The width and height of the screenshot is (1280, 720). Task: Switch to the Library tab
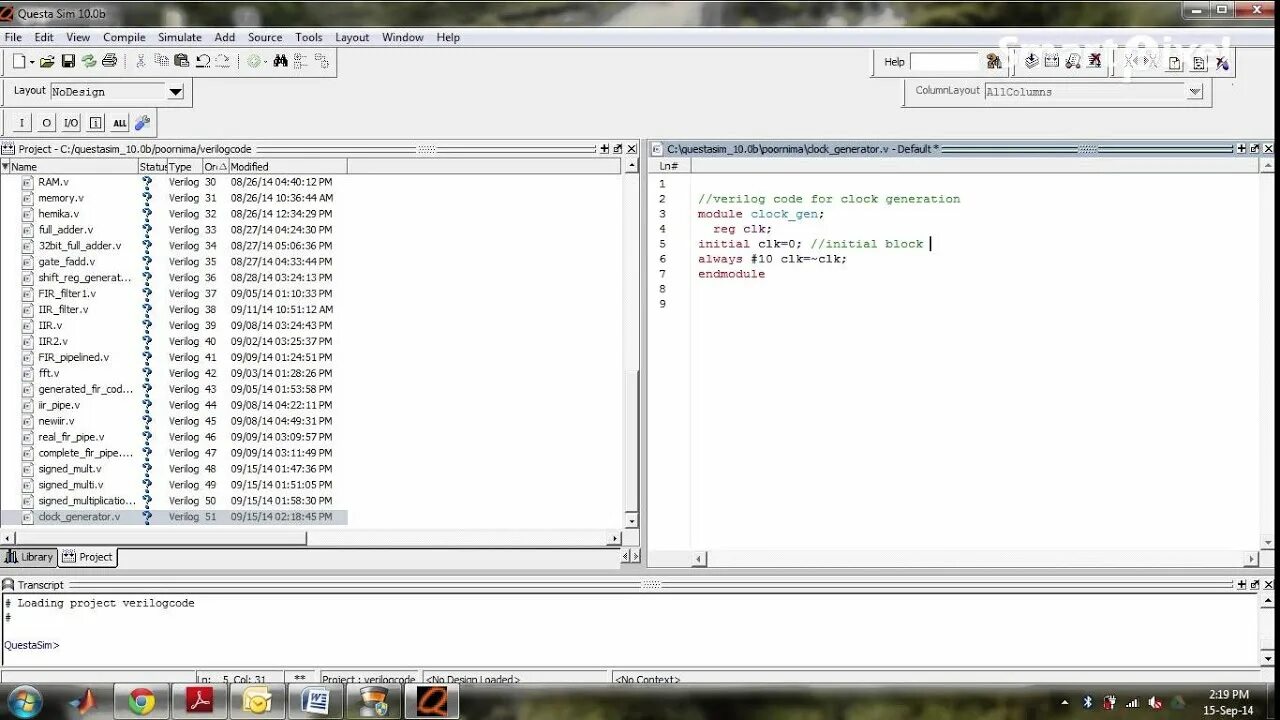click(x=29, y=557)
